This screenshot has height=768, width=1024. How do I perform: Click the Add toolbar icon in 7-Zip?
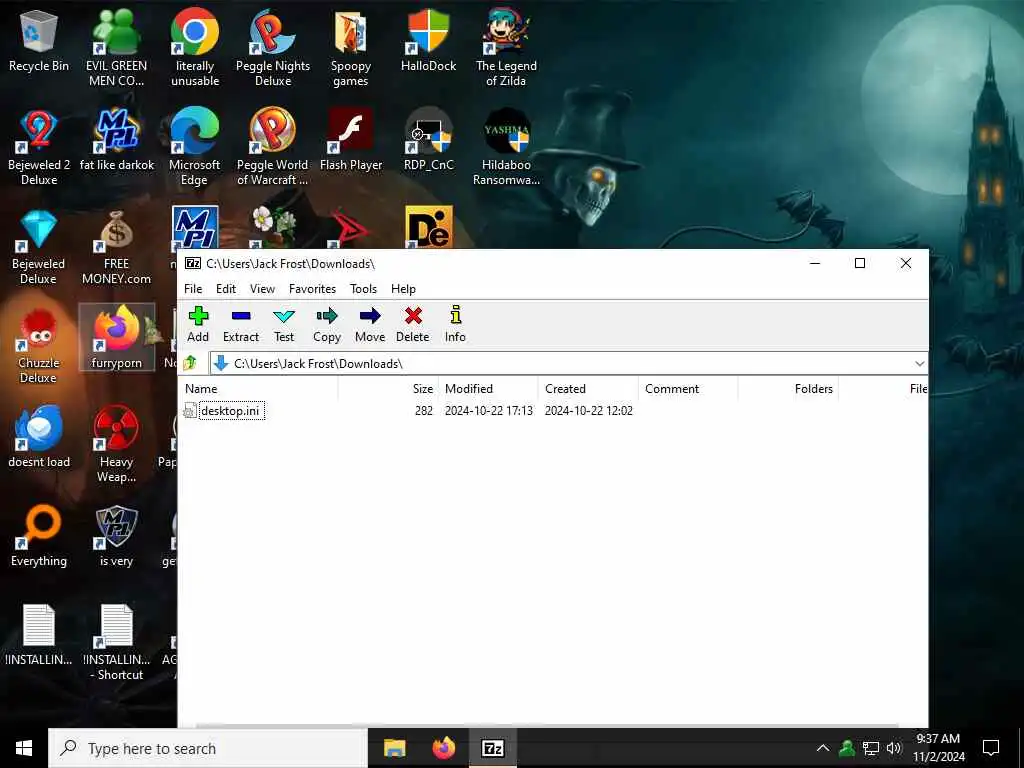coord(198,324)
